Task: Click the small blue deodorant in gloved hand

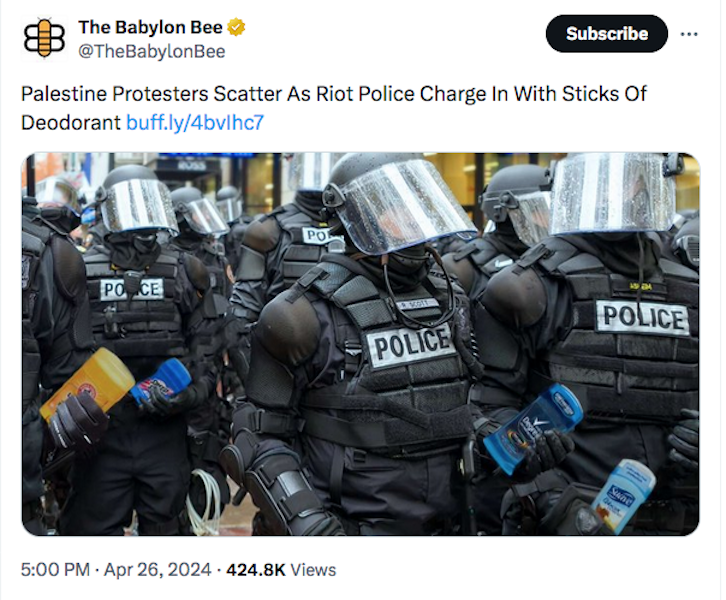Action: [160, 382]
